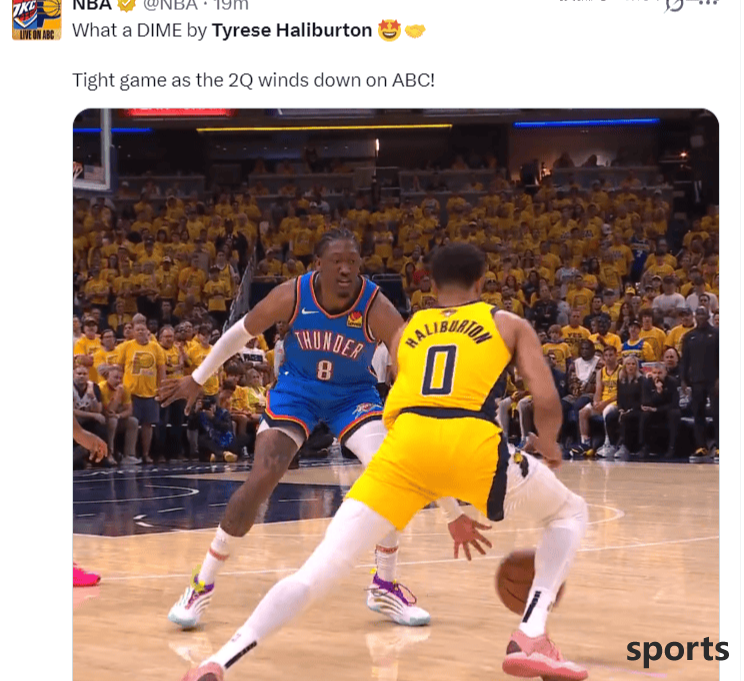Click the NBA display name

(92, 5)
